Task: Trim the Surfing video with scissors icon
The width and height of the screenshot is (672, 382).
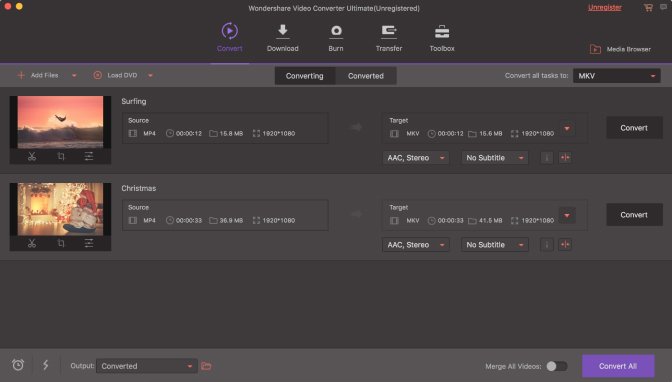Action: tap(32, 156)
